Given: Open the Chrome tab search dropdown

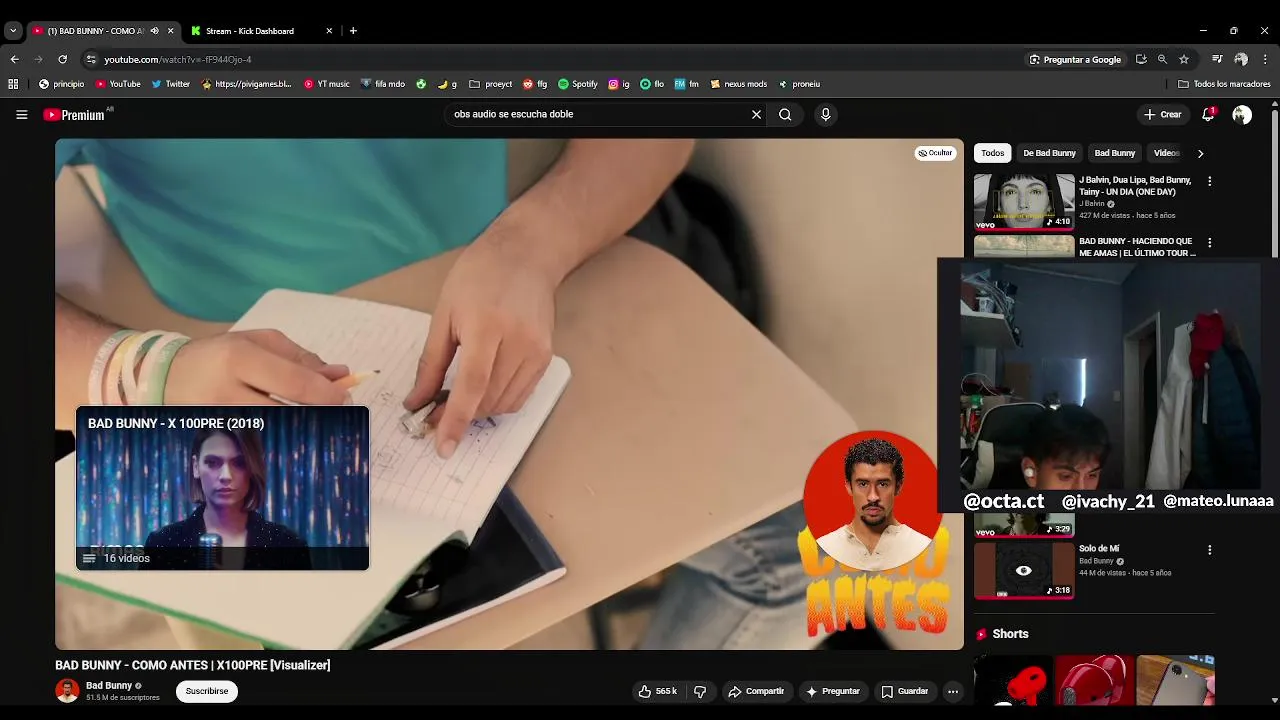Looking at the screenshot, I should [13, 31].
